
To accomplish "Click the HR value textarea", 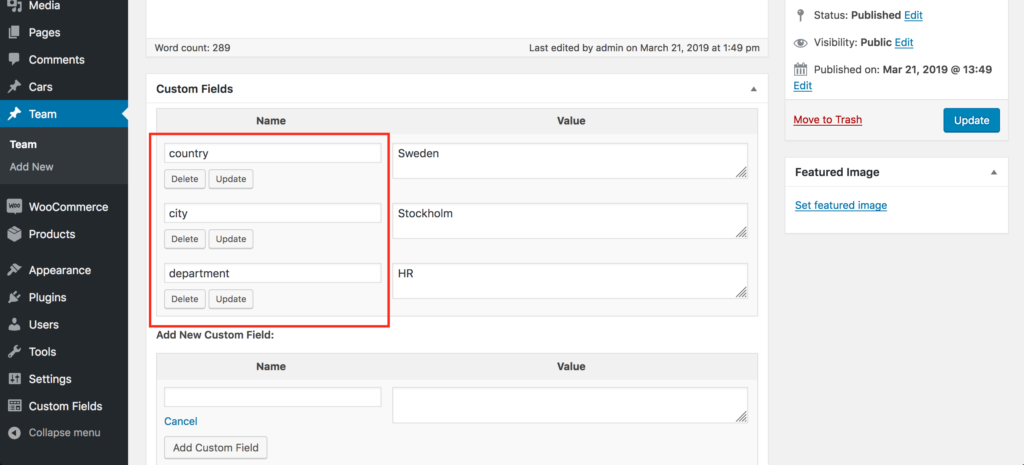I will (570, 281).
